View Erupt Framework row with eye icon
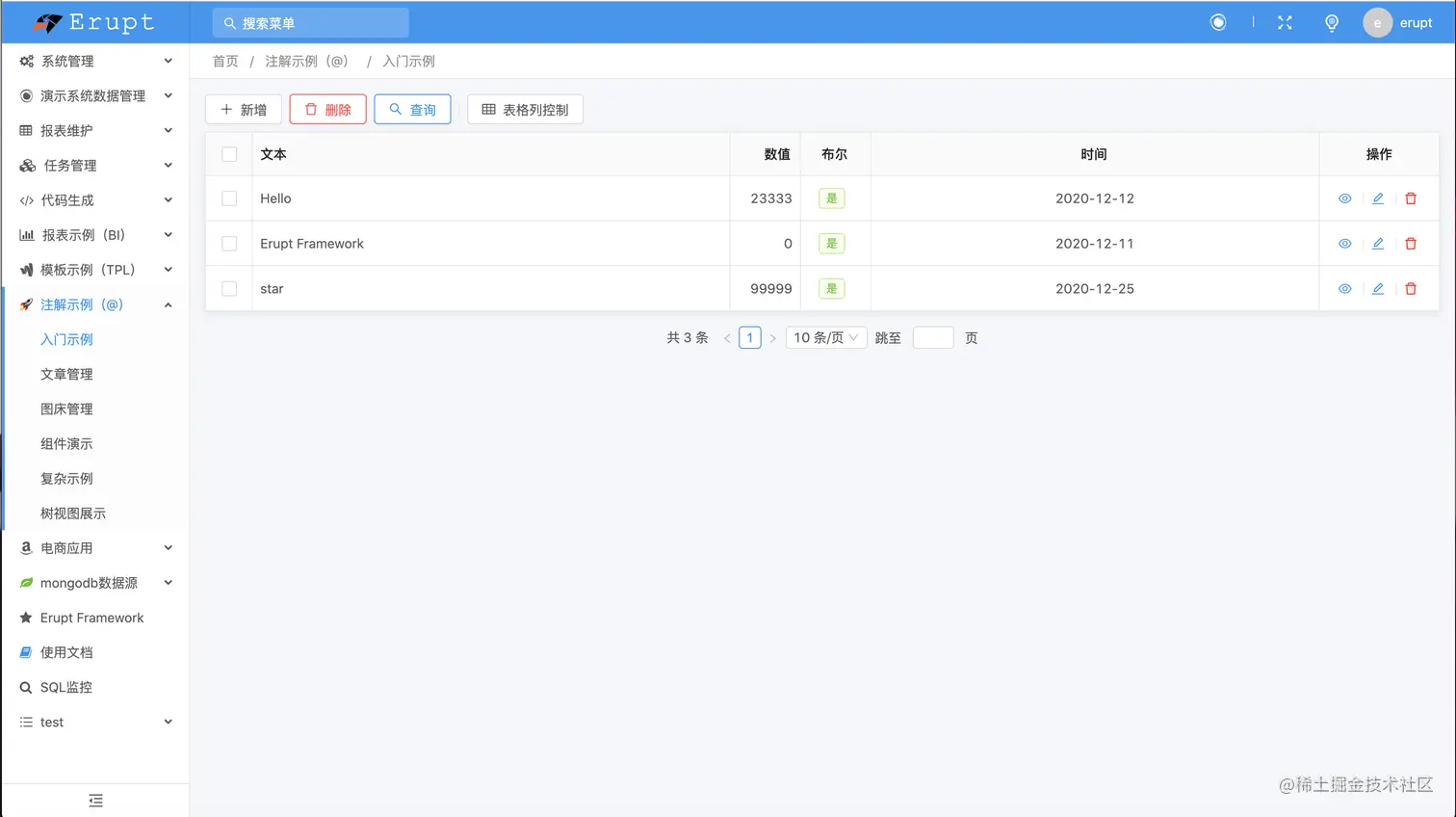The width and height of the screenshot is (1456, 817). 1345,244
